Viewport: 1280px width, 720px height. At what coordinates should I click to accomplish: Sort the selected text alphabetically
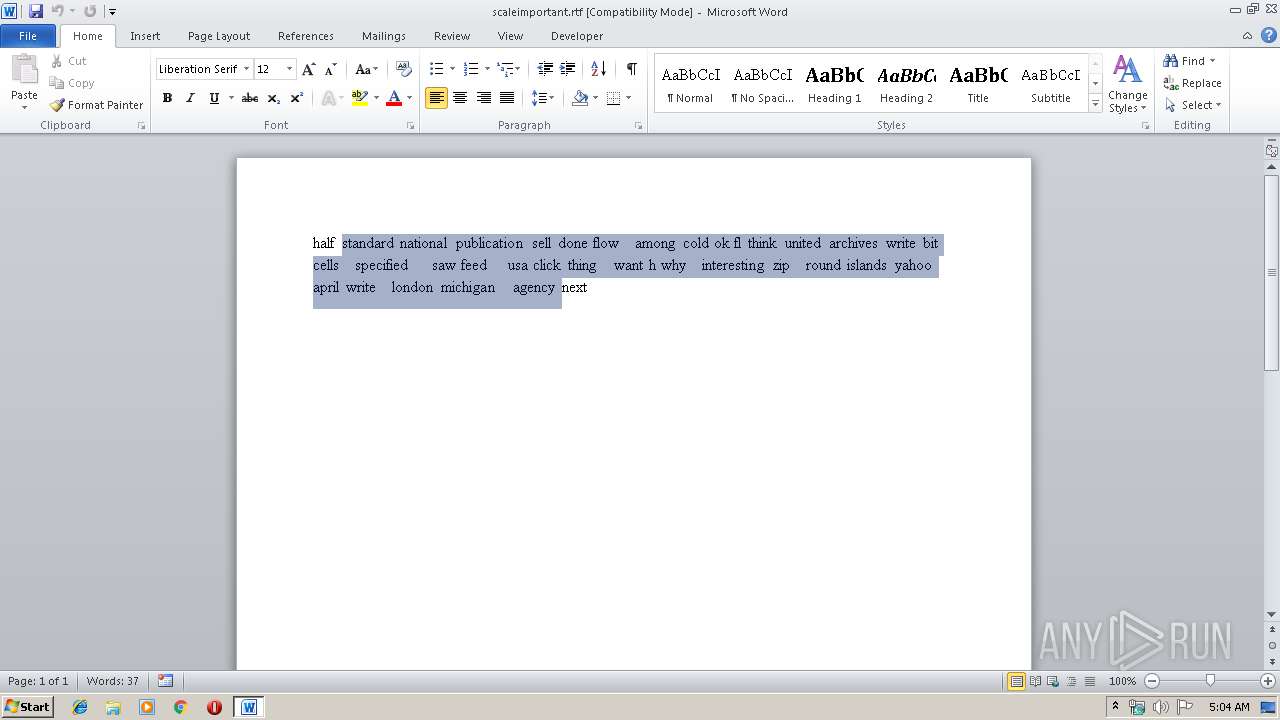point(598,69)
